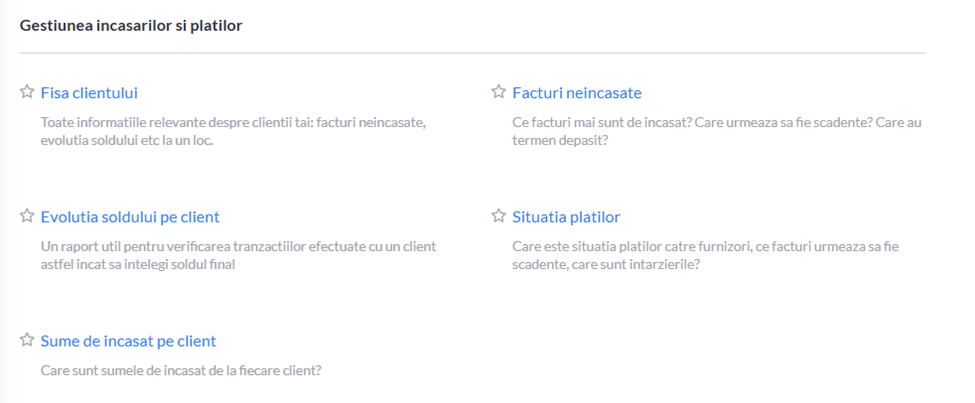Star the Facturi neincasate report

(x=499, y=92)
